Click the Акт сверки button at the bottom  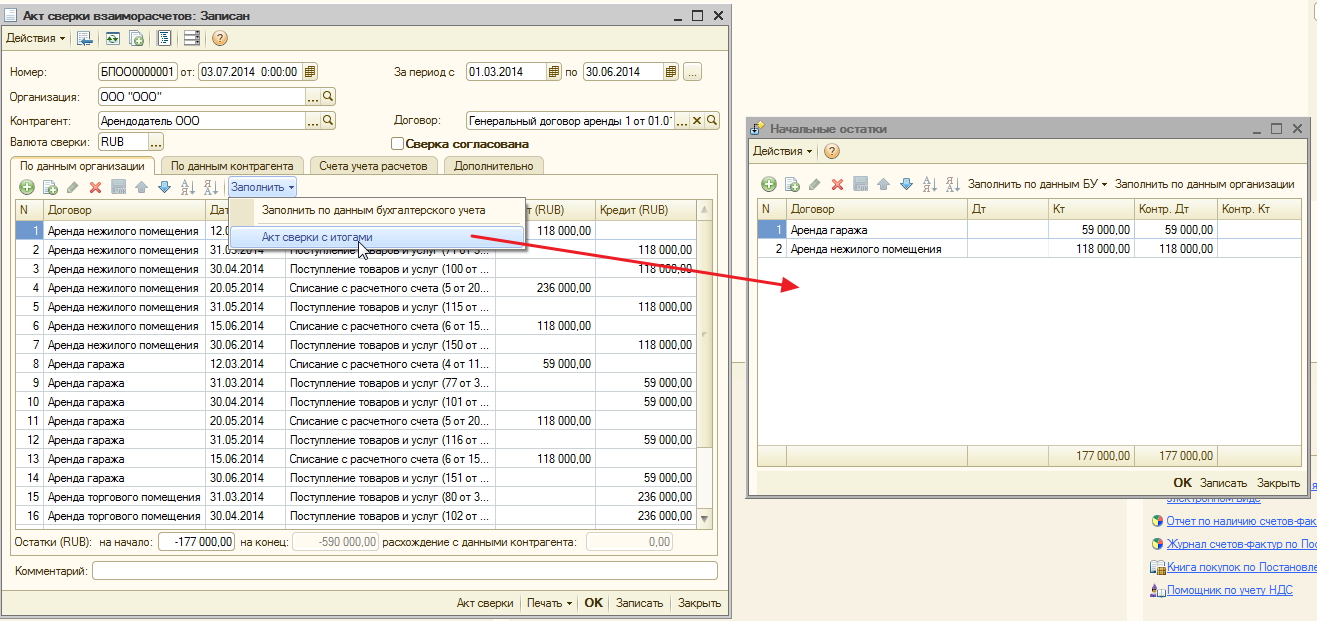coord(485,603)
